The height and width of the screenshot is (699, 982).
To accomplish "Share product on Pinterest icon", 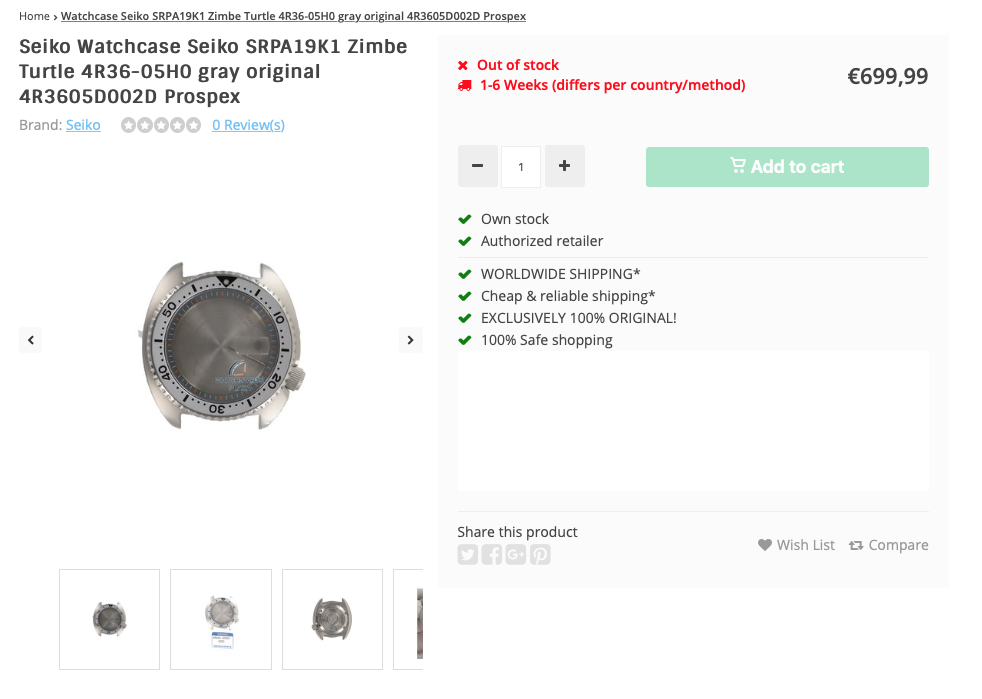I will click(x=540, y=554).
